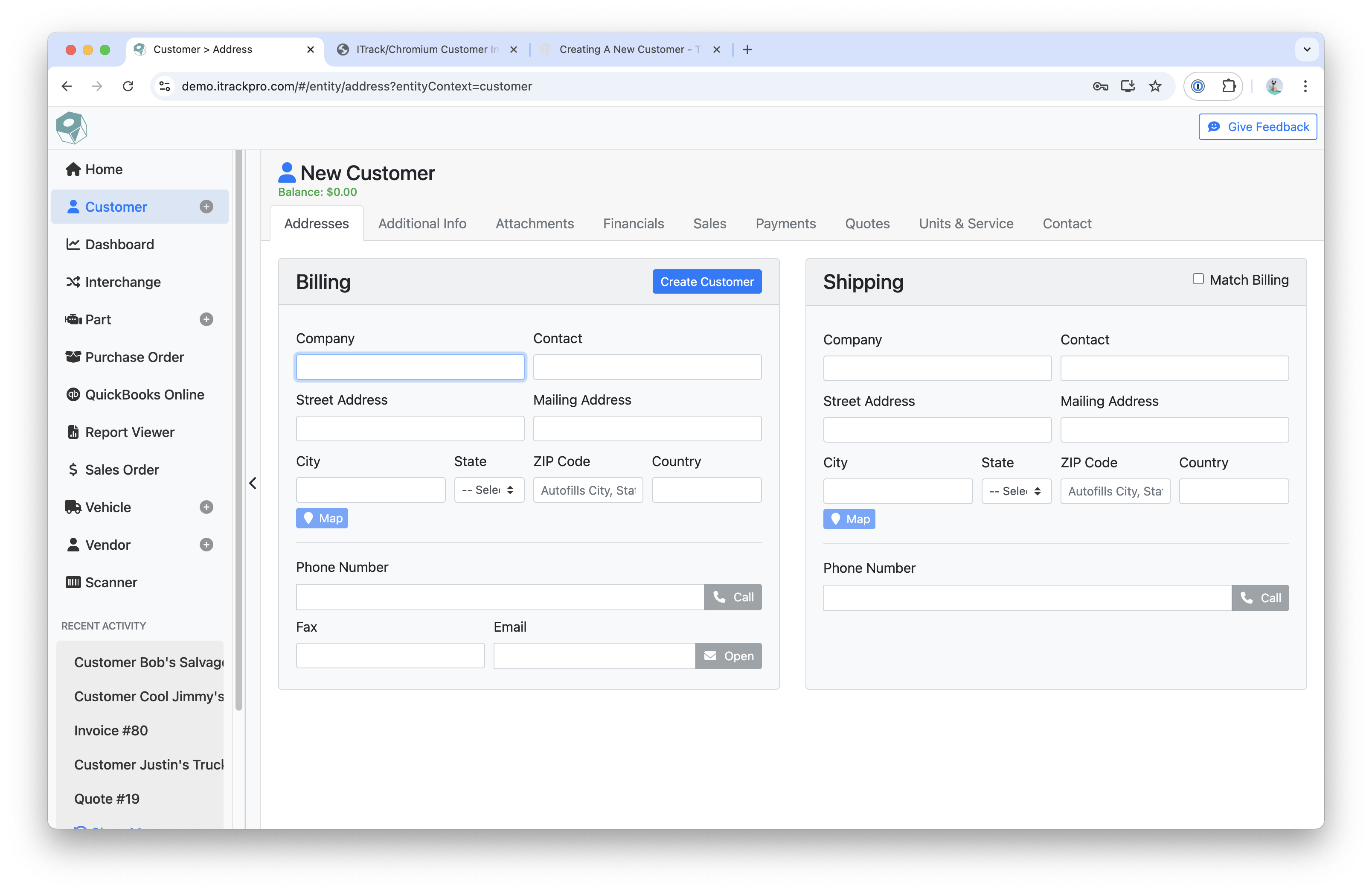The height and width of the screenshot is (892, 1372).
Task: Add new vendor via plus icon
Action: pyautogui.click(x=206, y=545)
